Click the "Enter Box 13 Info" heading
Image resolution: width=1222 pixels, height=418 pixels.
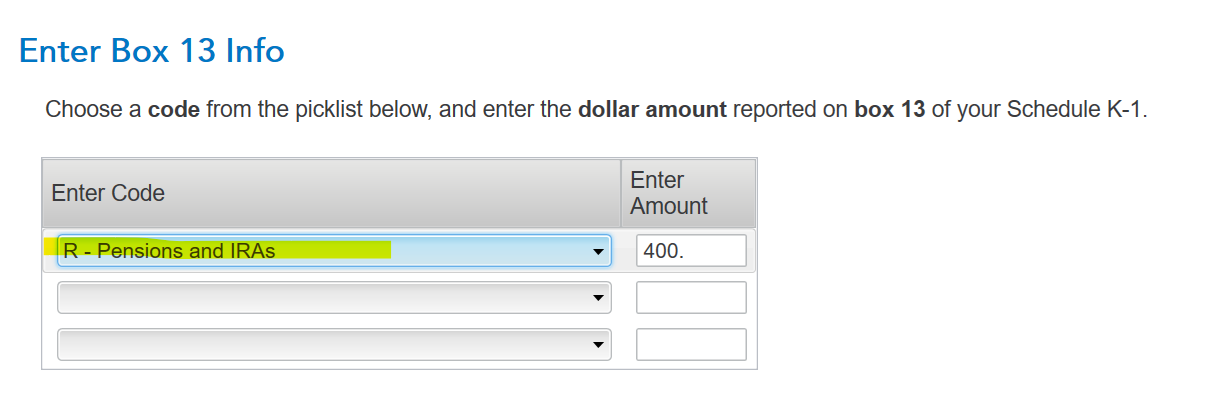152,51
